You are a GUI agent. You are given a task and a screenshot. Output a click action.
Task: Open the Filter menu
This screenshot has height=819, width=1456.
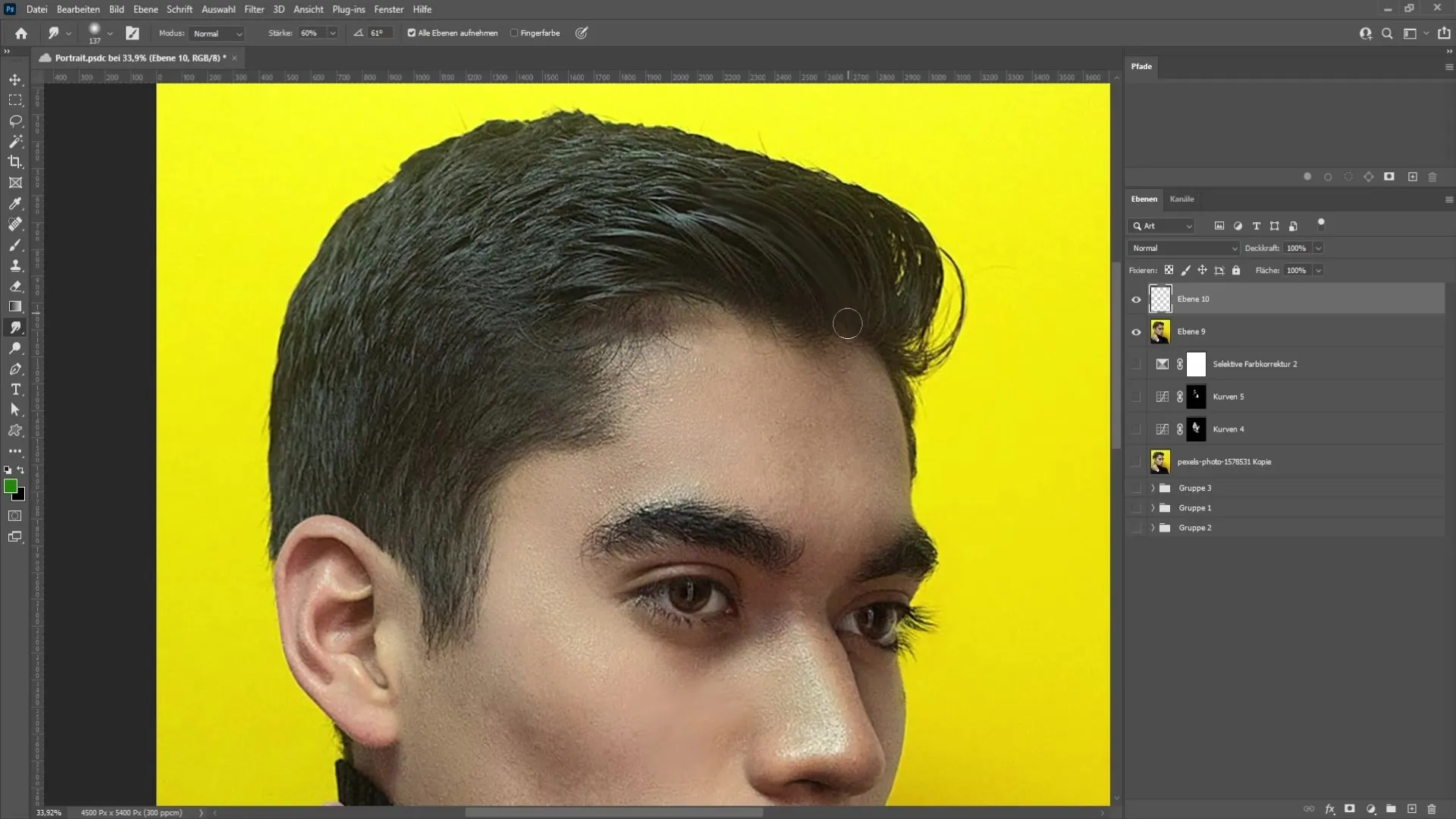[x=254, y=9]
